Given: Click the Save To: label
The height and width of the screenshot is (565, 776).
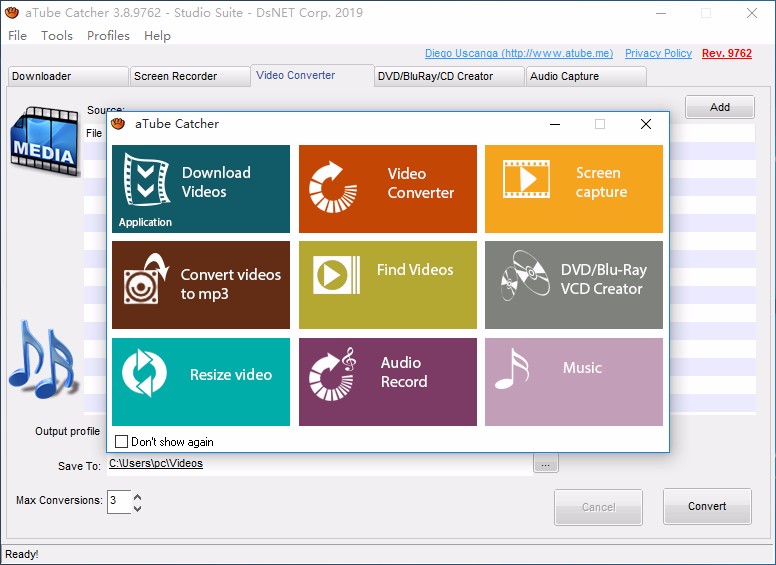Looking at the screenshot, I should pyautogui.click(x=79, y=466).
